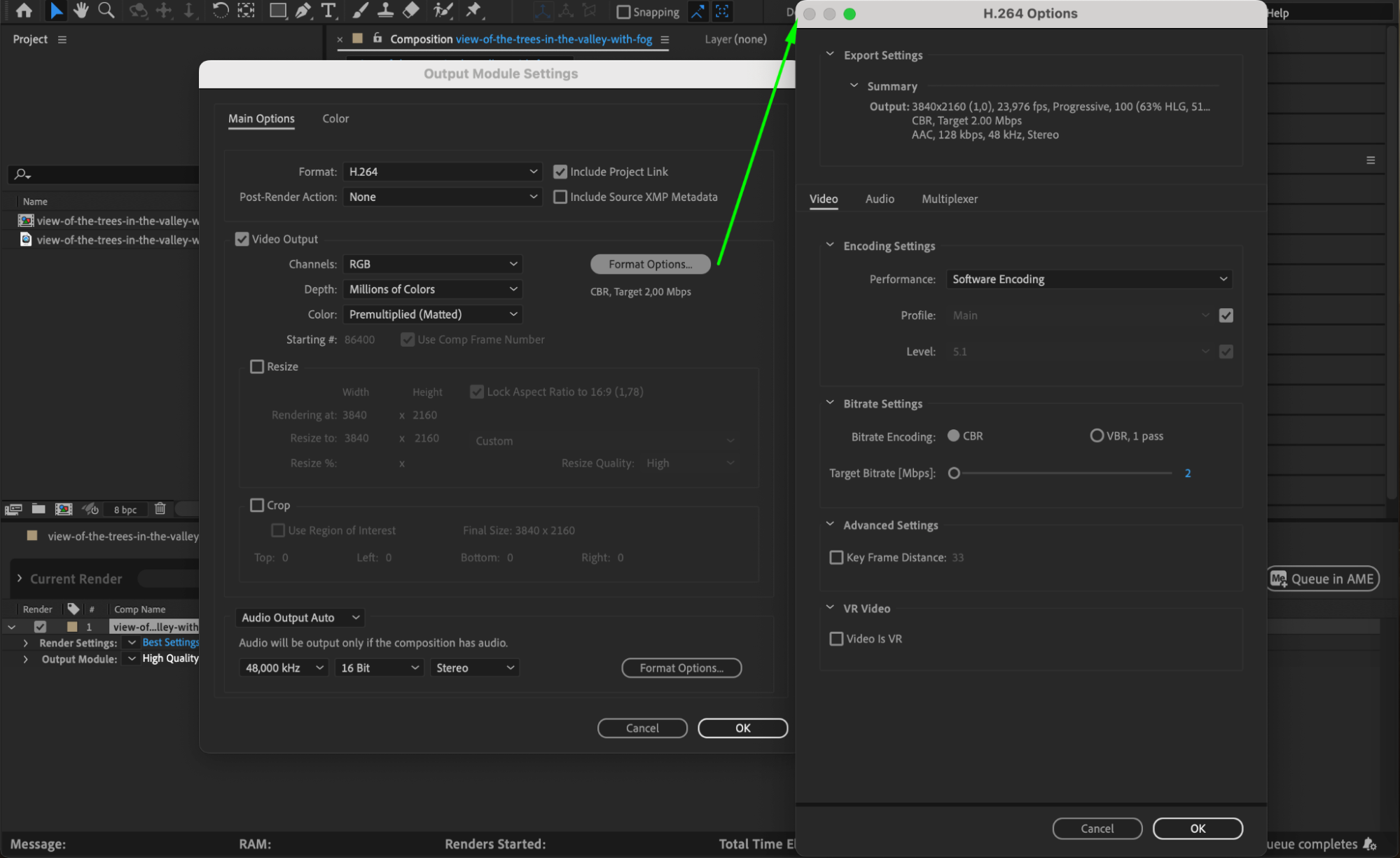The width and height of the screenshot is (1400, 858).
Task: Select the Eraser tool
Action: click(411, 11)
